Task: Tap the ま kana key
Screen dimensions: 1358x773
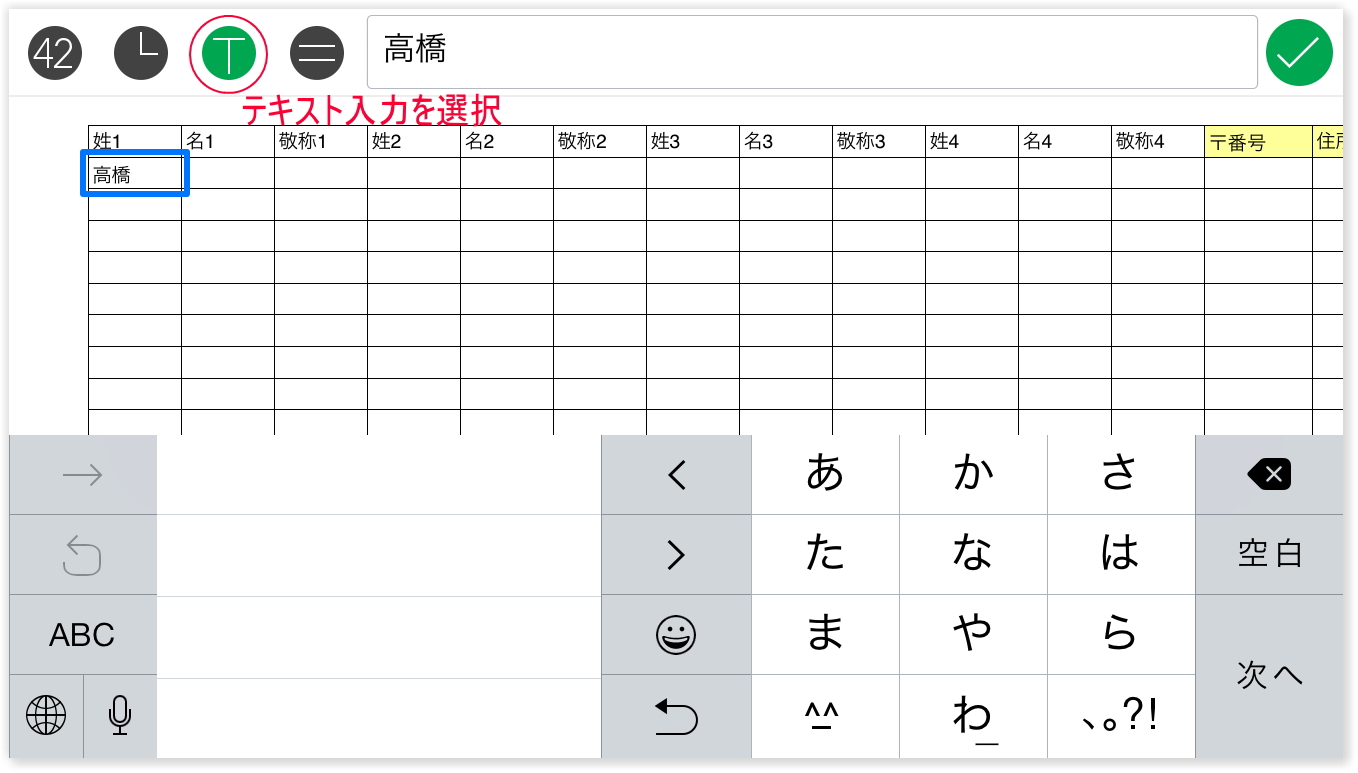Action: [x=825, y=635]
